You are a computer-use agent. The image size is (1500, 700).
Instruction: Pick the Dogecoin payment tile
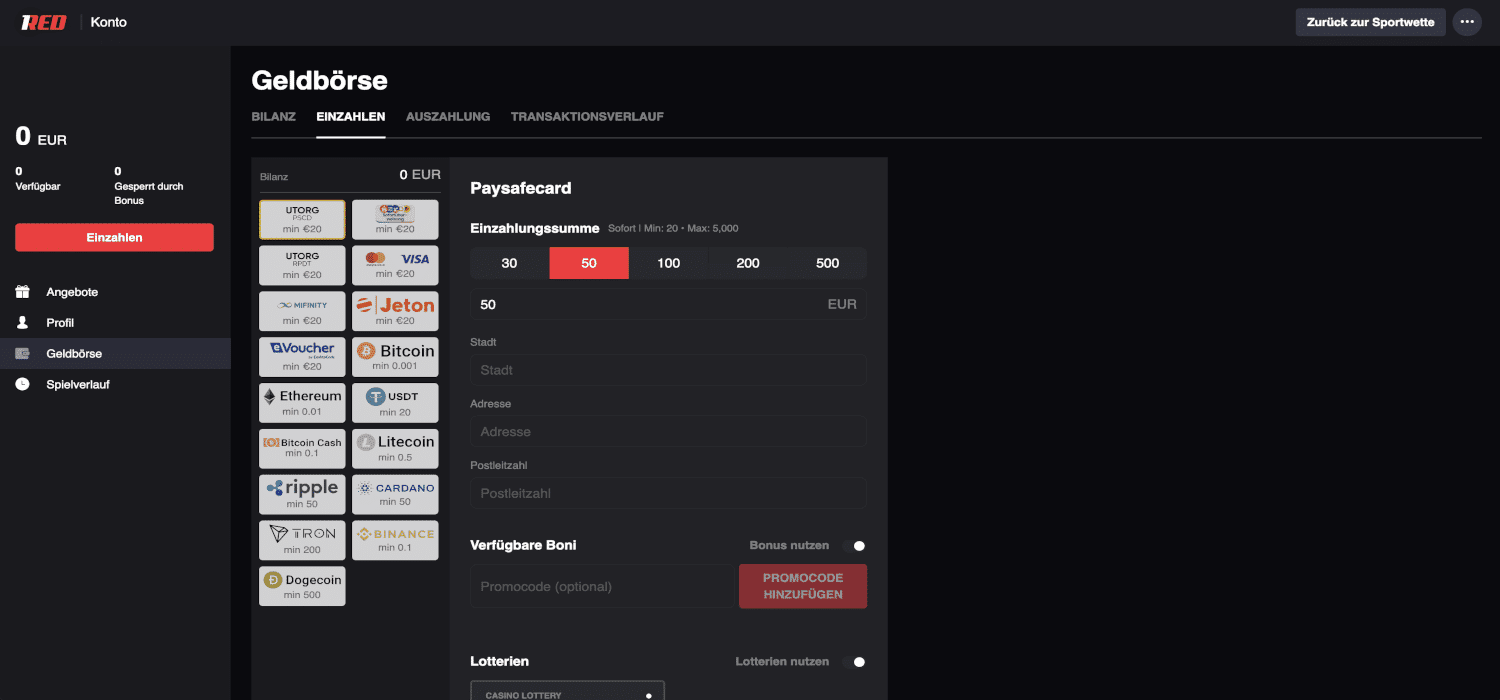pyautogui.click(x=302, y=586)
